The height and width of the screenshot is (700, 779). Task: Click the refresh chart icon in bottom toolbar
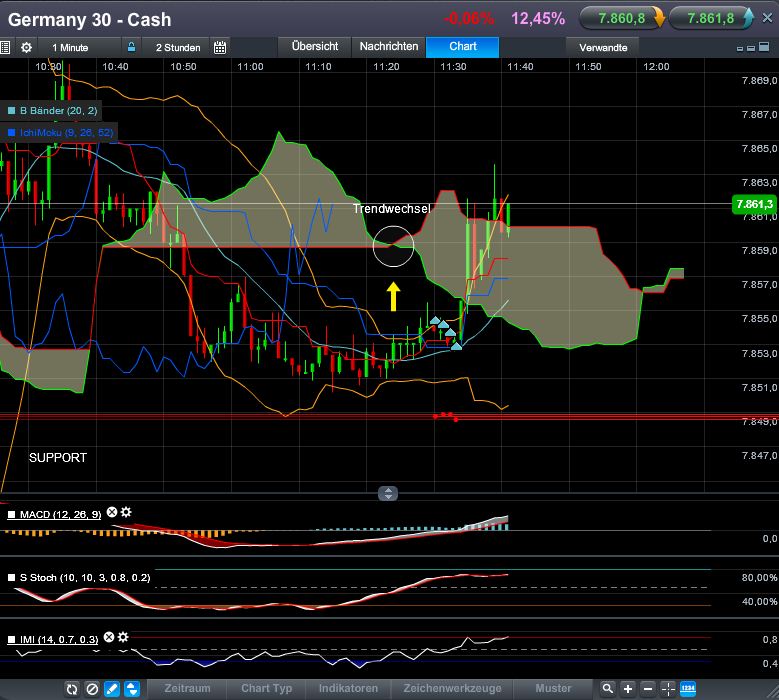click(x=72, y=689)
